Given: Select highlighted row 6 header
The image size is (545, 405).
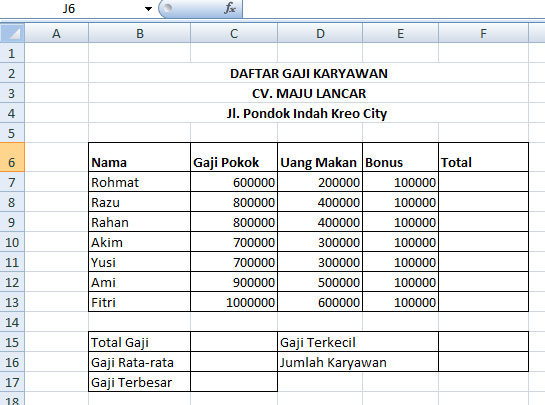Looking at the screenshot, I should (12, 157).
